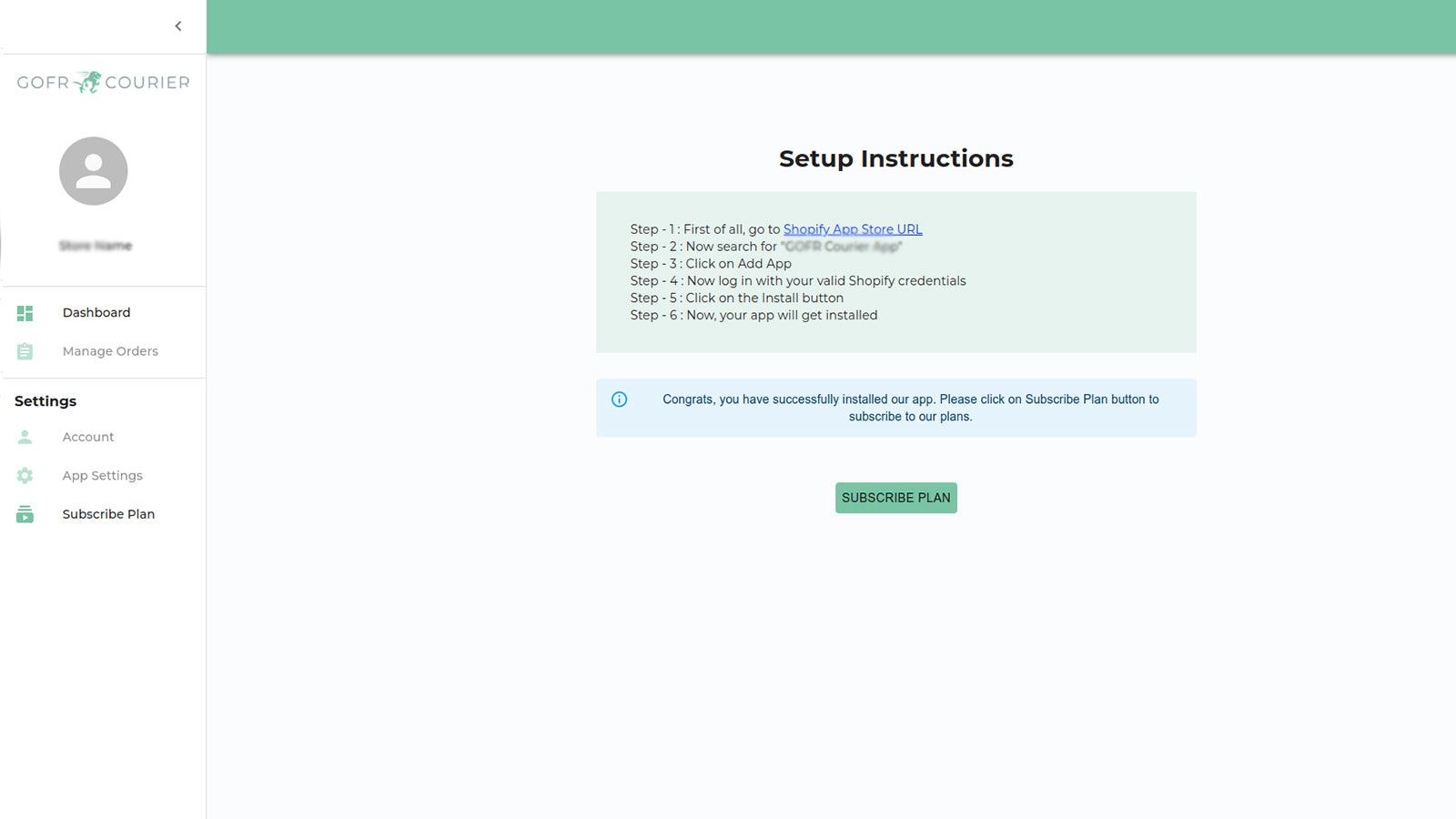Click the App Settings gear icon

25,476
